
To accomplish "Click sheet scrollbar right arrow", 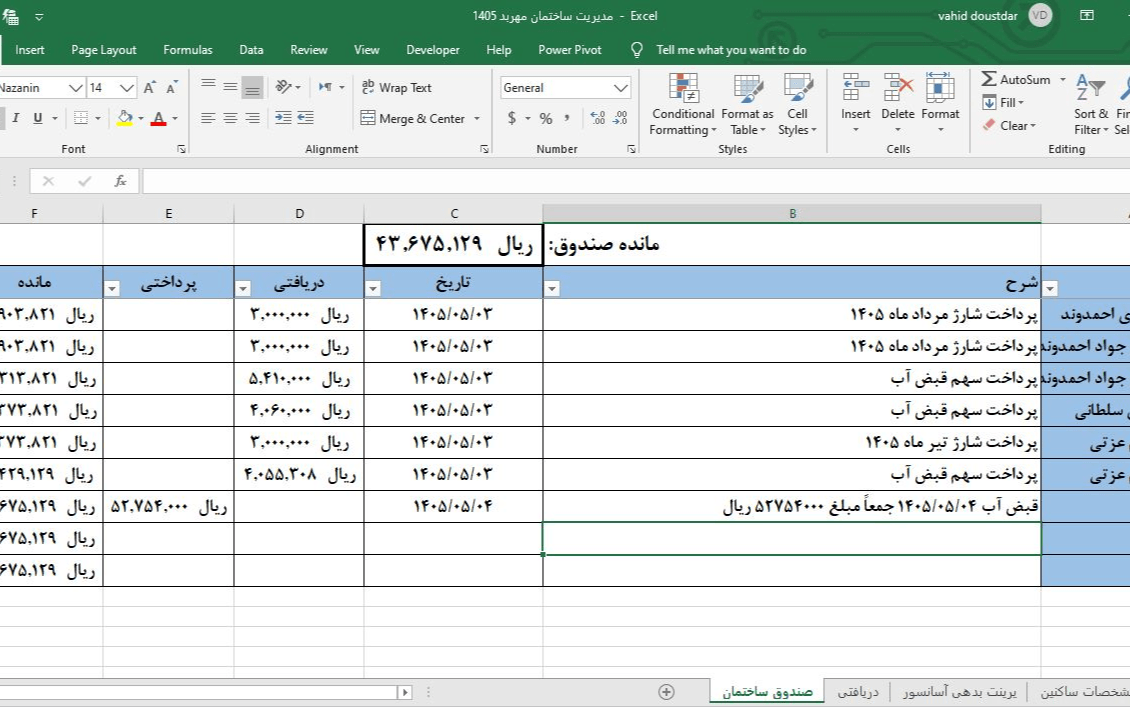I will click(405, 692).
